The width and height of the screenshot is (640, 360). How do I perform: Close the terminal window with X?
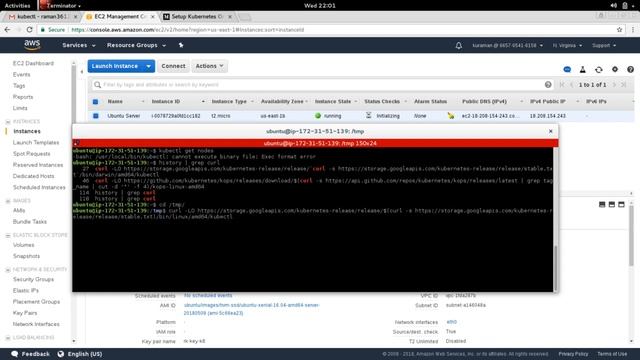(x=550, y=131)
